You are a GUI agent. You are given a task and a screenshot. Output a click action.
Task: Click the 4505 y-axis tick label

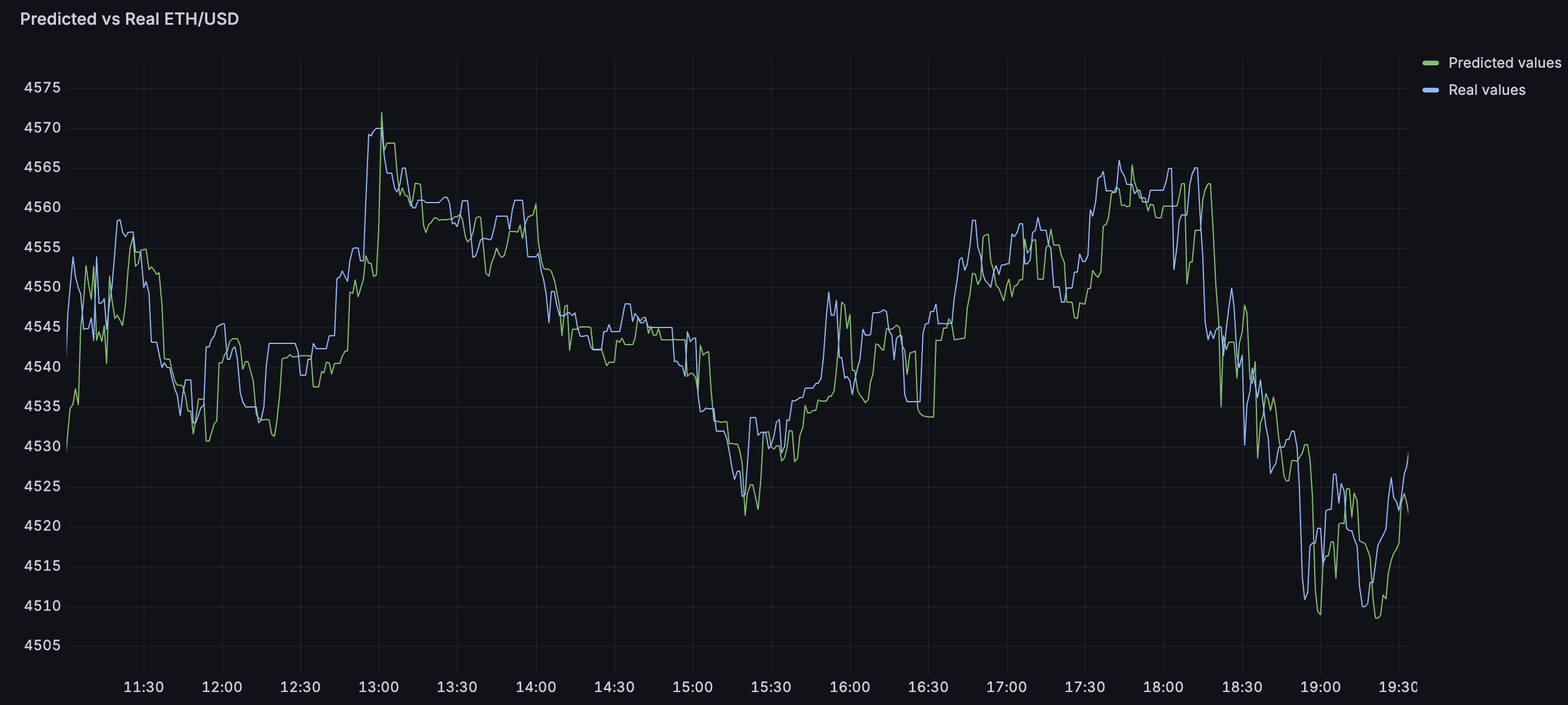tap(42, 646)
